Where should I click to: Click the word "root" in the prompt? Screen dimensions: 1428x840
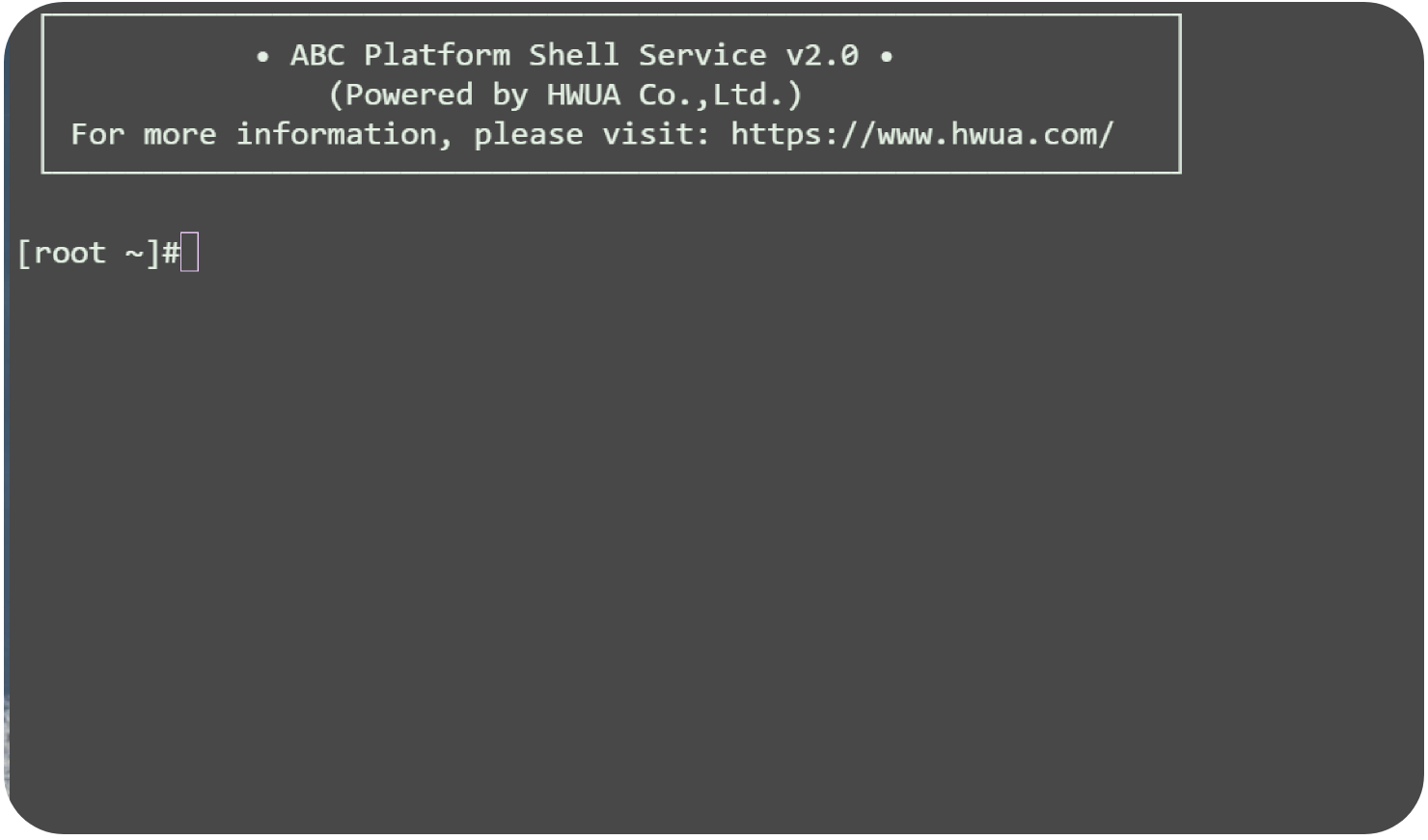point(69,253)
